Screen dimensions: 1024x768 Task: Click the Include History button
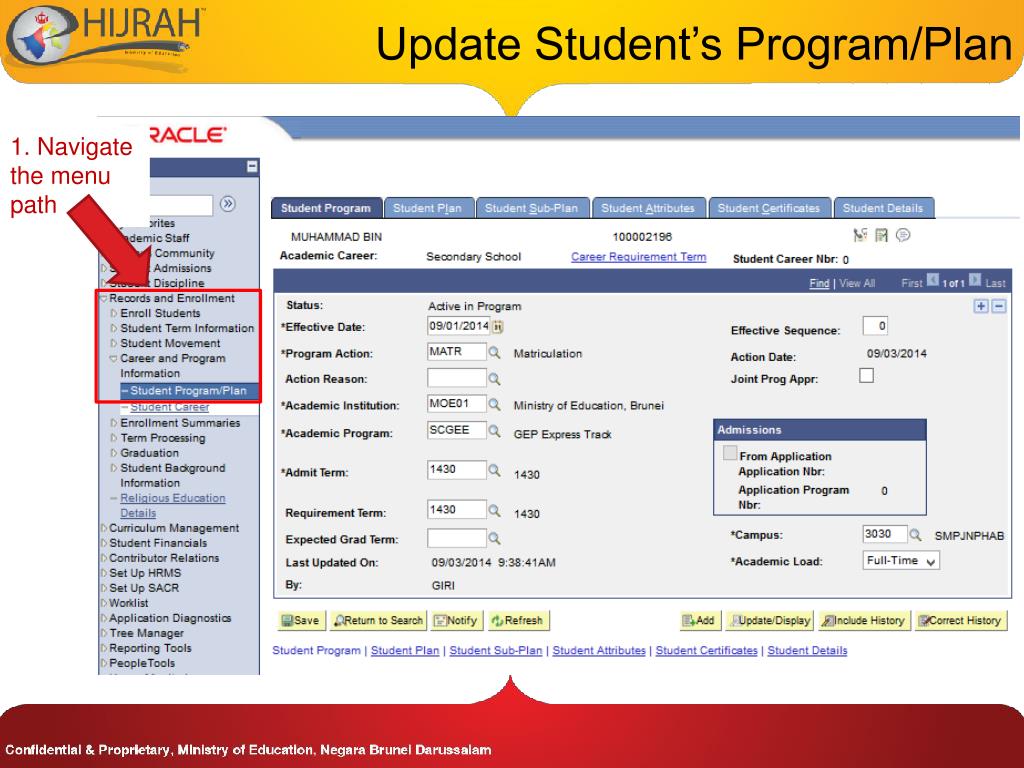point(865,620)
